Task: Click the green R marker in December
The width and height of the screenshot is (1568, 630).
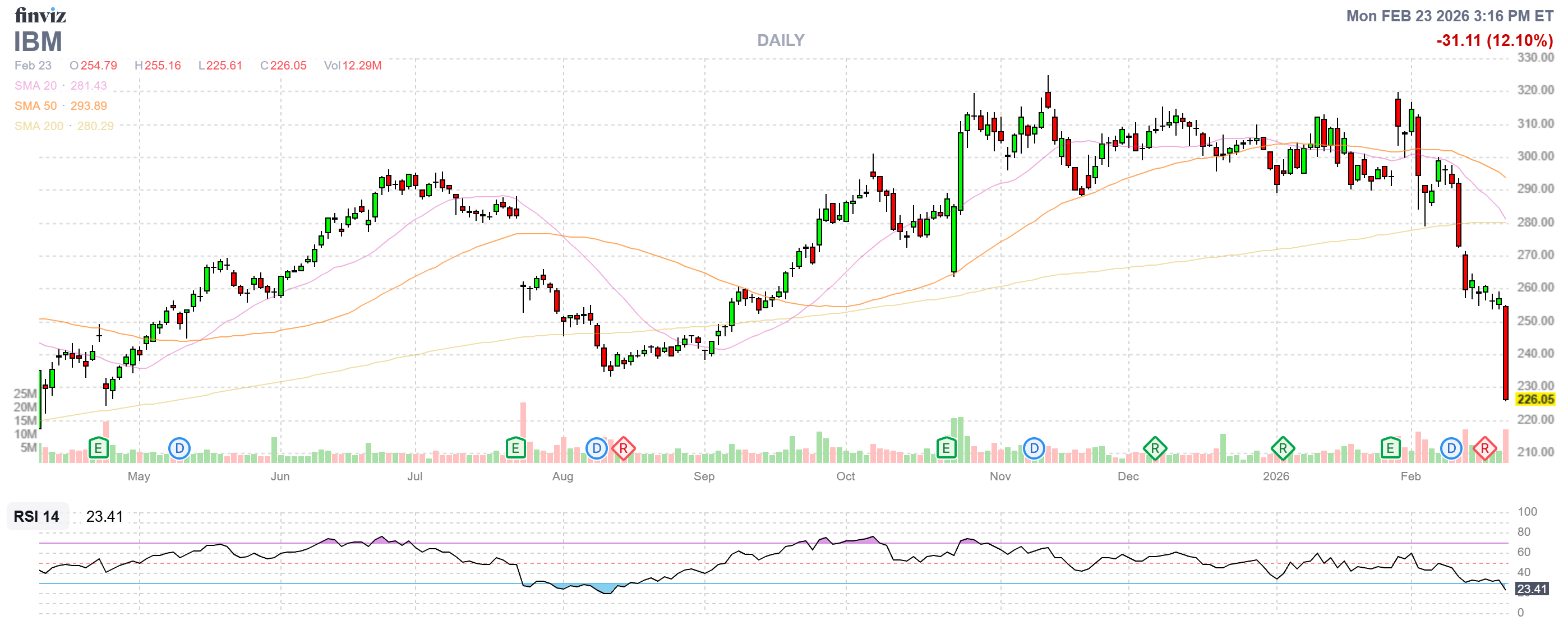Action: [1155, 449]
